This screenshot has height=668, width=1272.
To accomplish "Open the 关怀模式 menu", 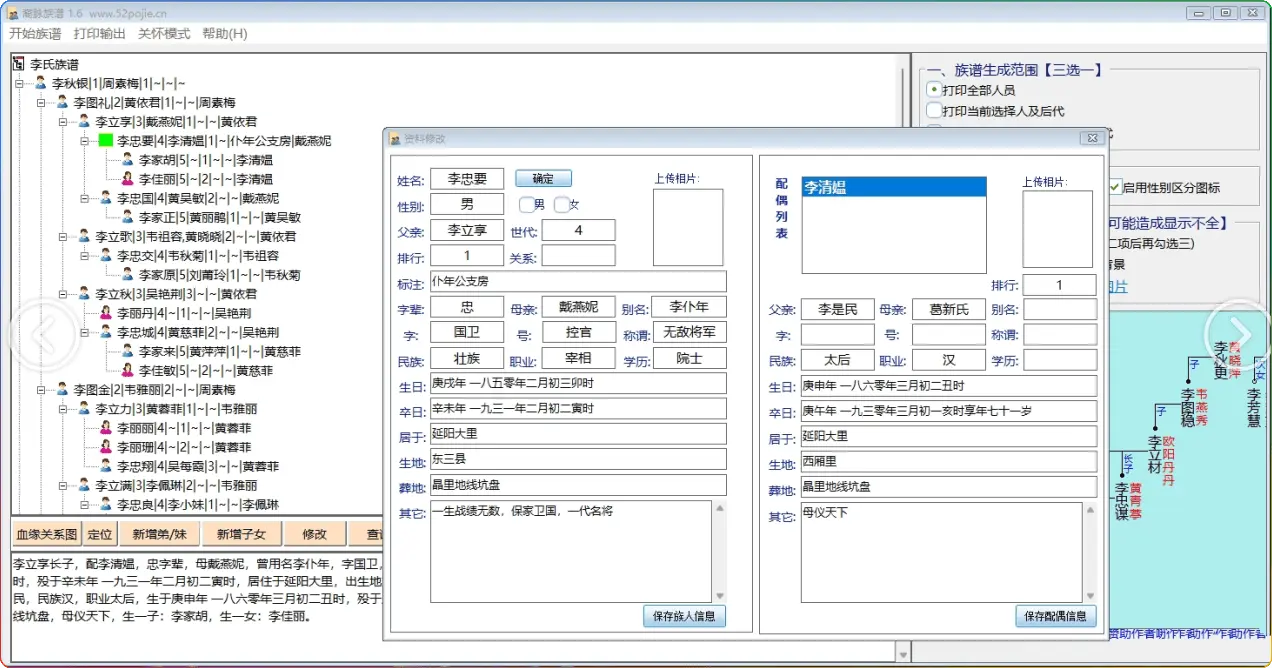I will point(164,33).
